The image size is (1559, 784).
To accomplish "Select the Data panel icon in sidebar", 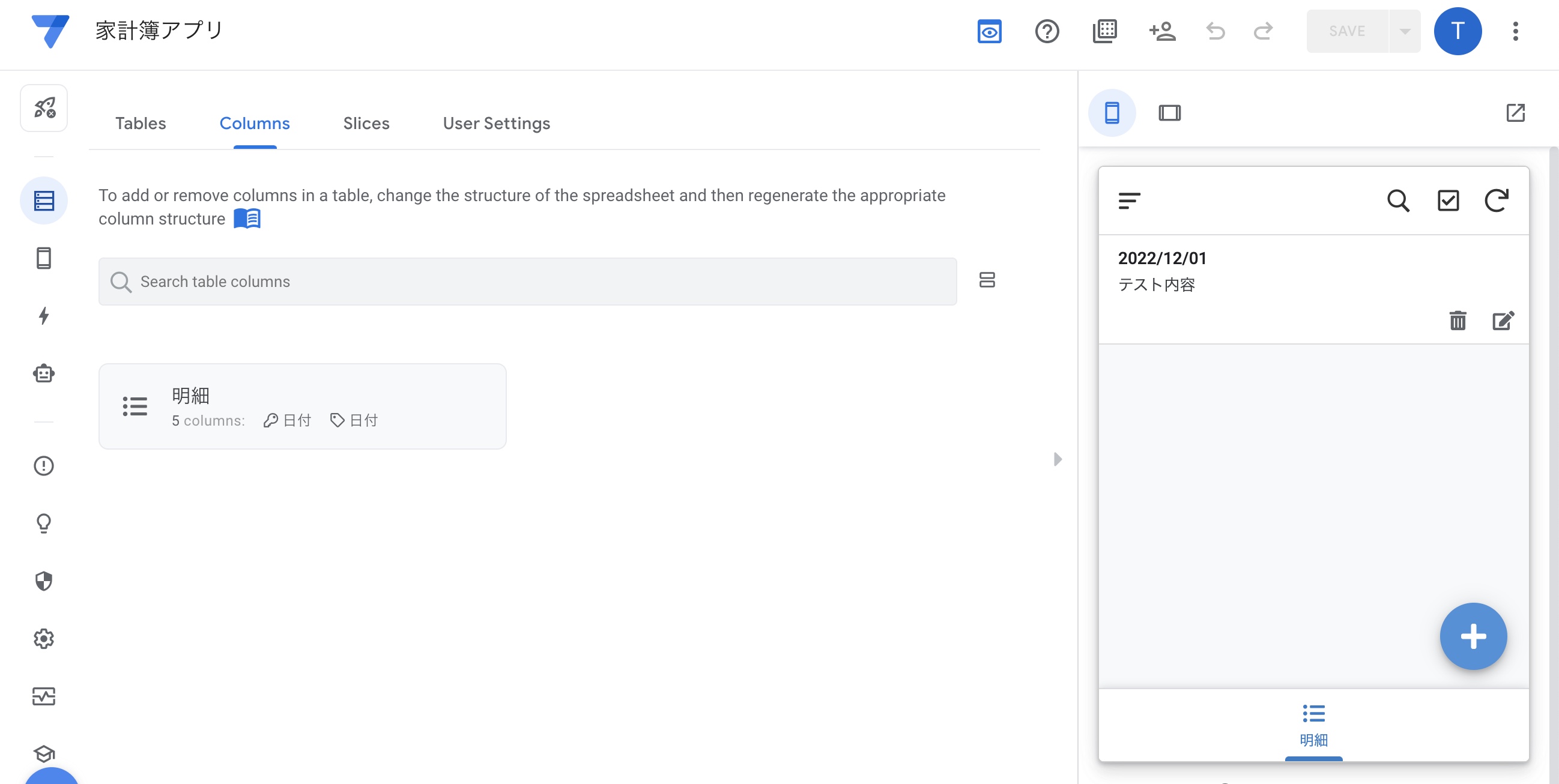I will click(43, 201).
